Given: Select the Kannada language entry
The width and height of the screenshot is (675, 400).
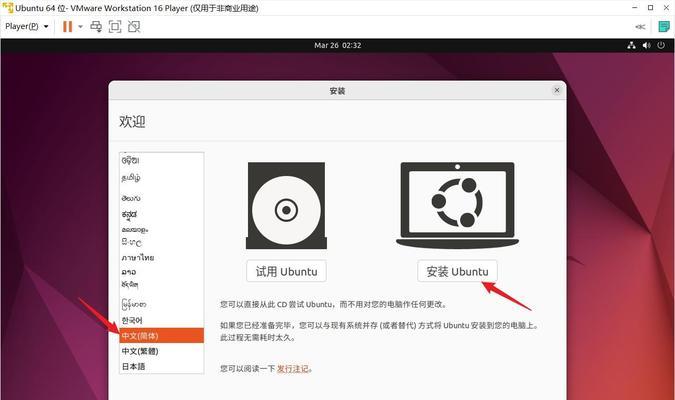Looking at the screenshot, I should (x=161, y=214).
